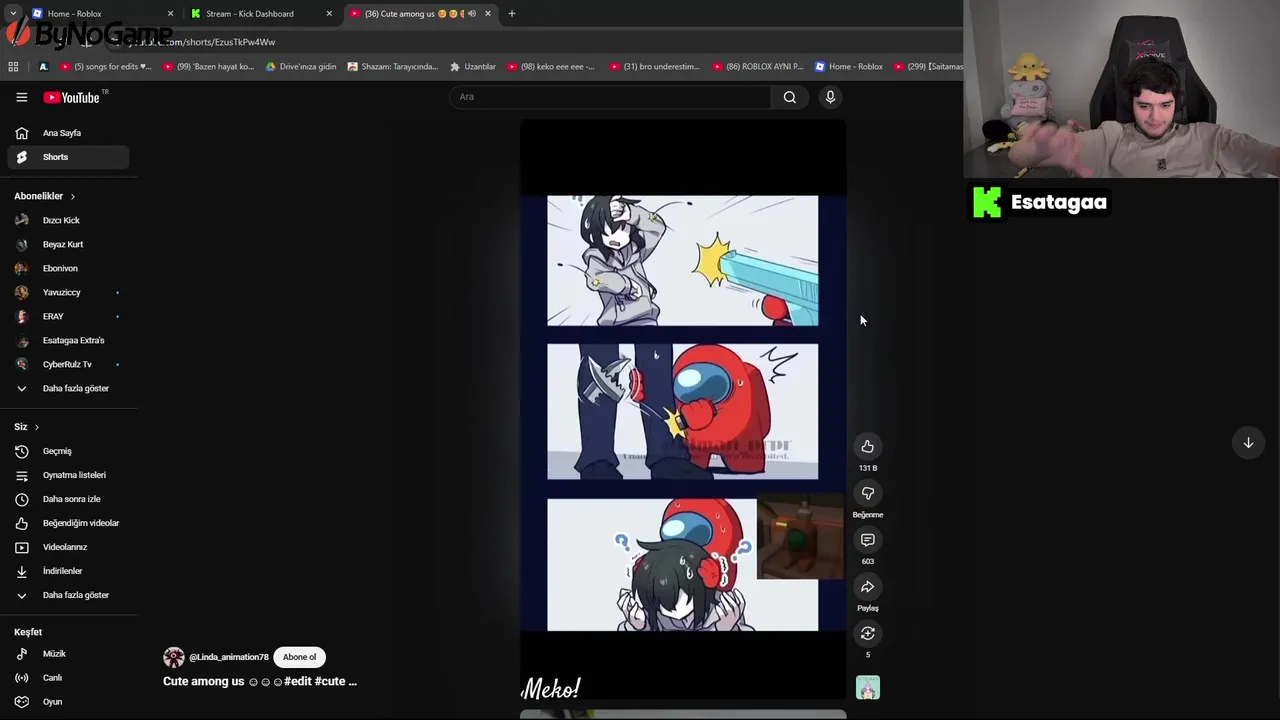Open Shorts in the sidebar

[x=68, y=157]
